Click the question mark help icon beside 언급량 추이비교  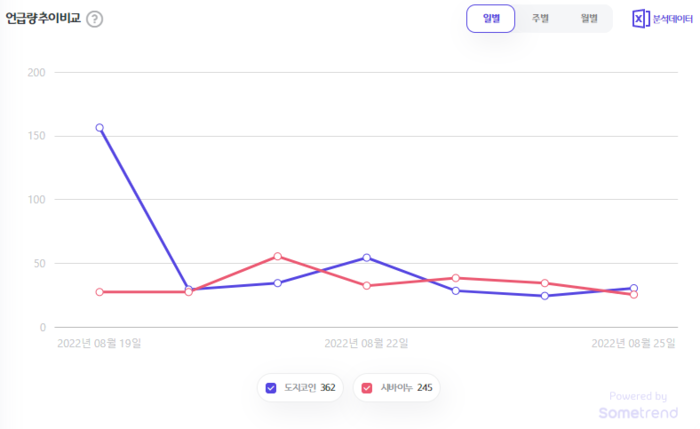click(x=94, y=20)
